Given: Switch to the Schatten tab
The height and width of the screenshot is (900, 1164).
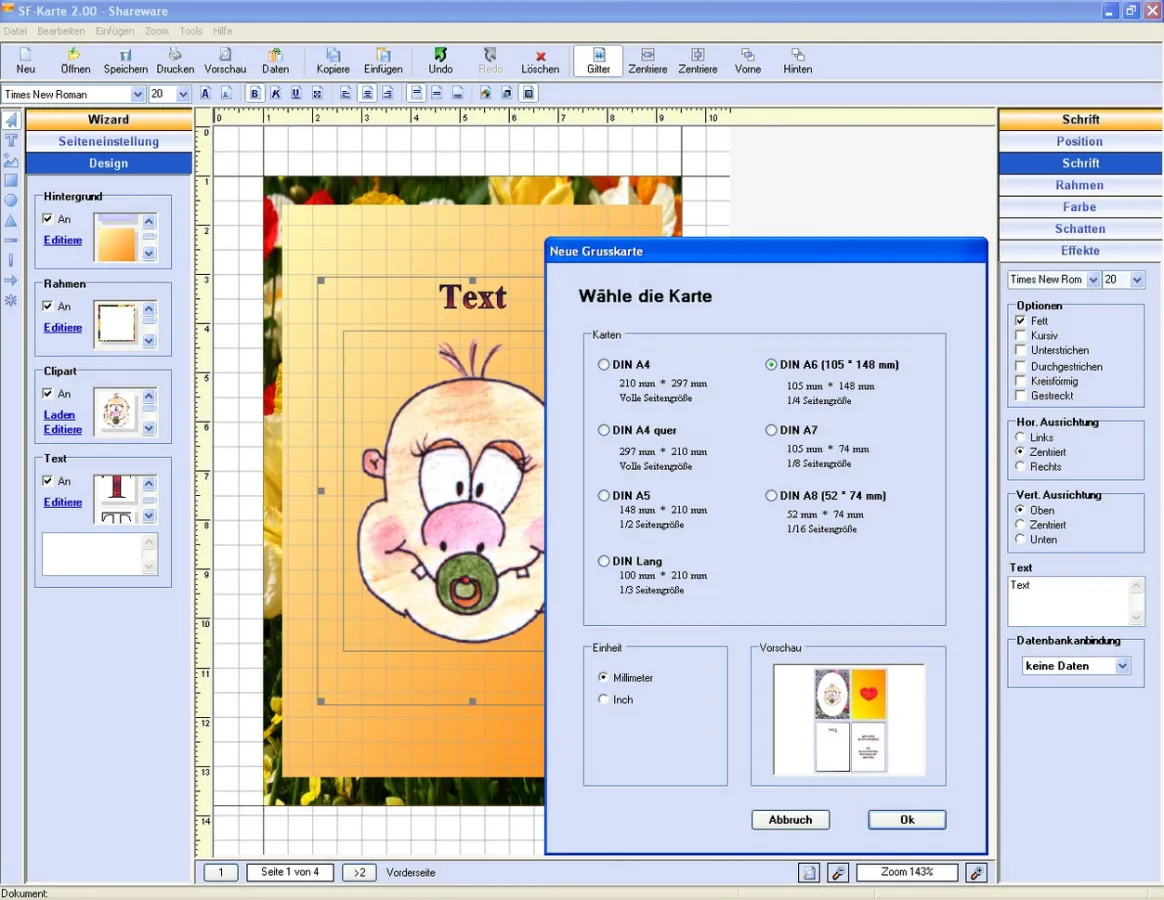Looking at the screenshot, I should (1080, 229).
